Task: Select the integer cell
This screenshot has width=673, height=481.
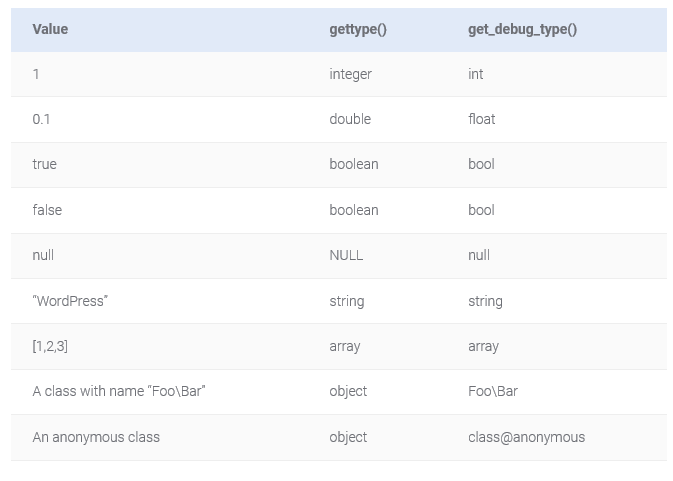Action: click(350, 75)
